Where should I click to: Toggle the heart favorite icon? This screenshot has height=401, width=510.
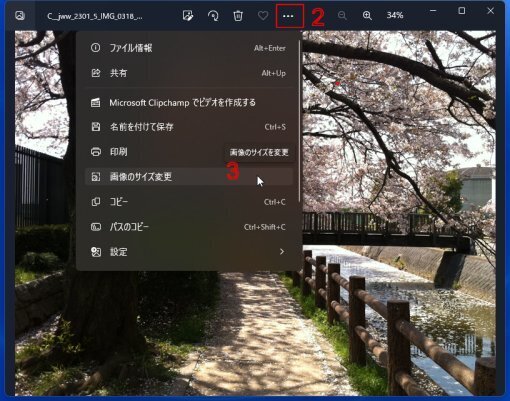point(263,16)
